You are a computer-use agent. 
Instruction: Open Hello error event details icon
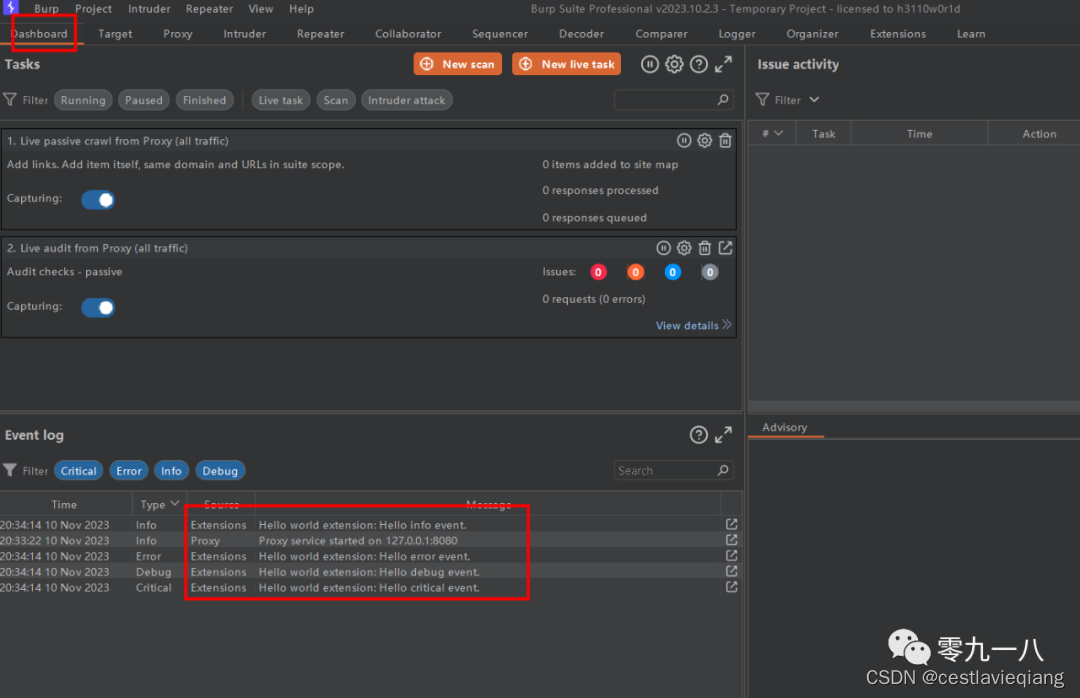731,555
